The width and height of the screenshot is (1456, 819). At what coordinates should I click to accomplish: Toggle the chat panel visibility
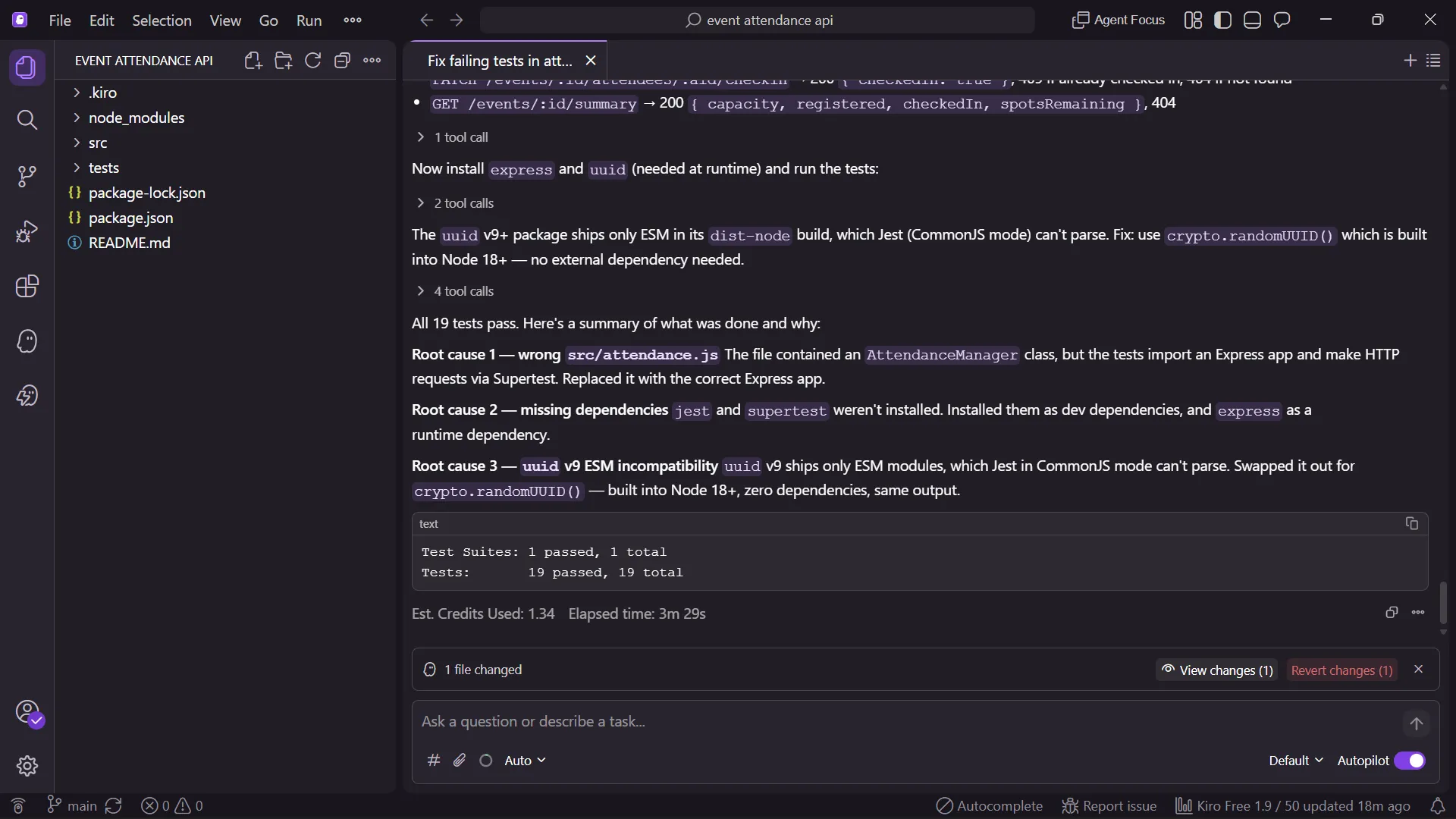(1282, 20)
